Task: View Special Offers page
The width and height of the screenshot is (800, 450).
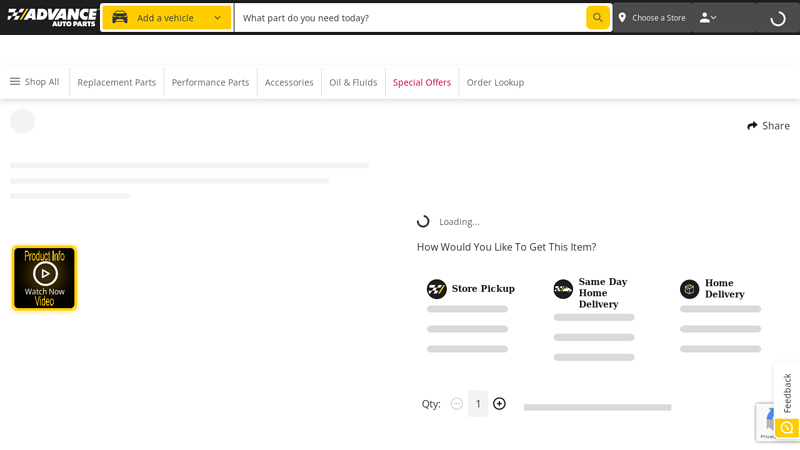Action: click(421, 82)
